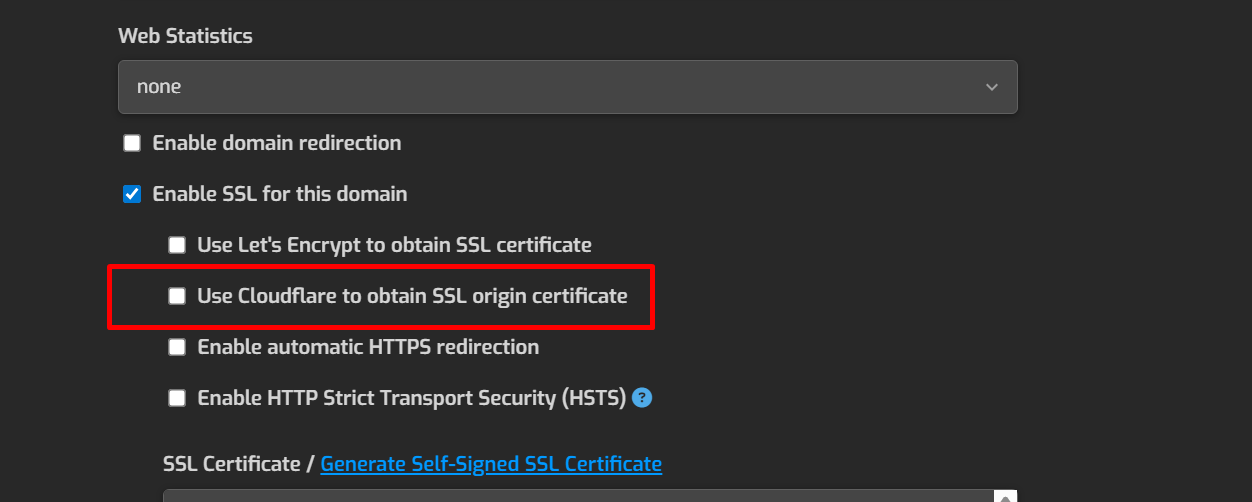Click the 'Web Statistics' field heading
This screenshot has height=502, width=1252.
tap(185, 36)
